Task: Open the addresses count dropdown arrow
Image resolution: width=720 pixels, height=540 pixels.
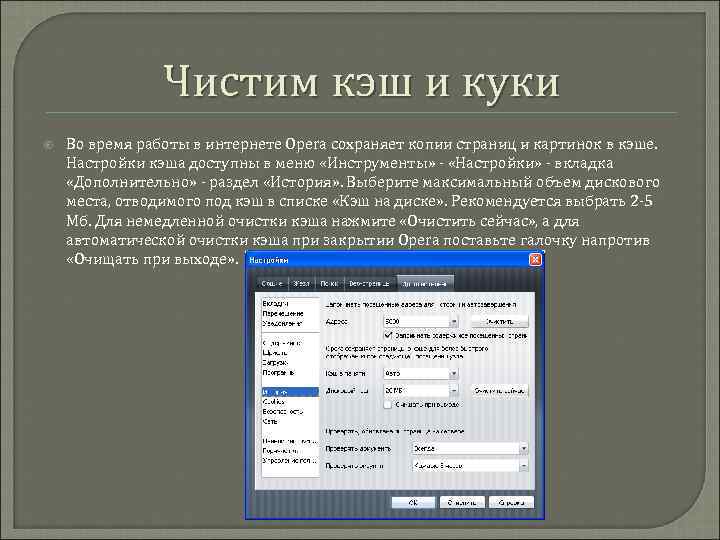Action: click(454, 321)
